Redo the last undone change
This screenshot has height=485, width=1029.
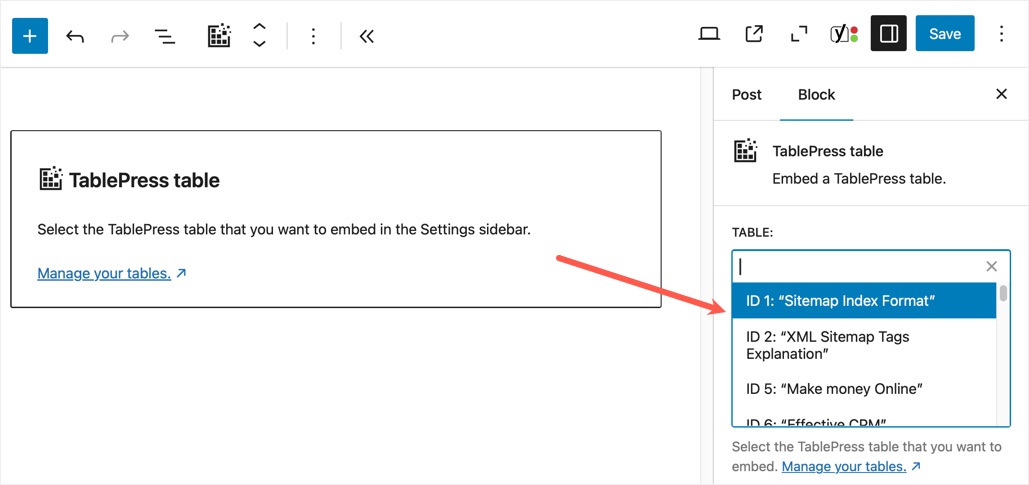click(119, 36)
